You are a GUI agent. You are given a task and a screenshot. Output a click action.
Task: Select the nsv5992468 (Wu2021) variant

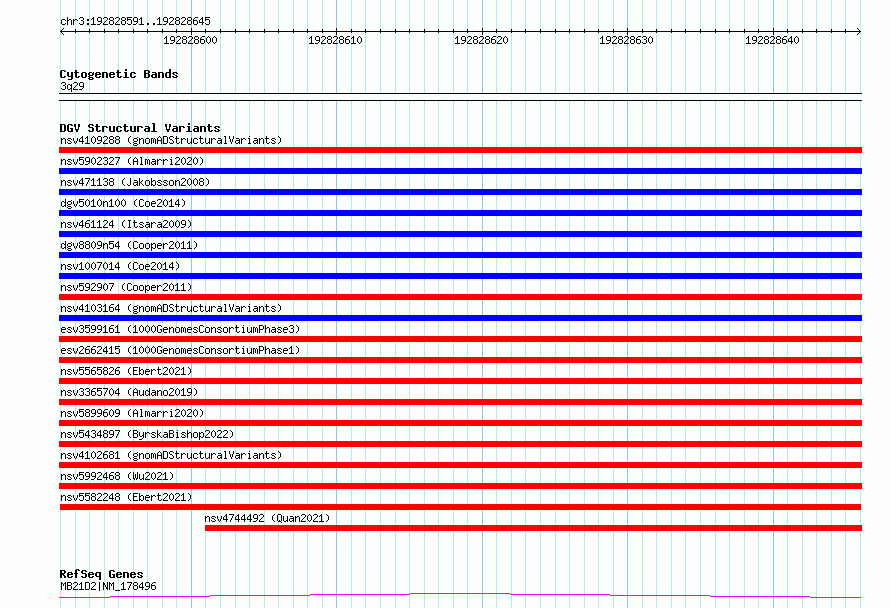click(x=117, y=476)
